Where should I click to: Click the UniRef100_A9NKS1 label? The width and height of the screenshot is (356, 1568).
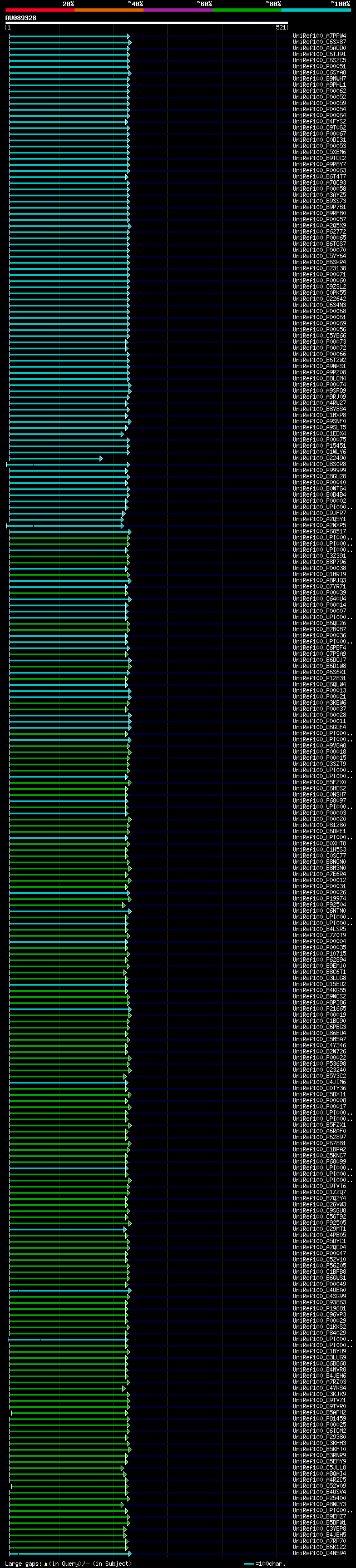click(319, 367)
